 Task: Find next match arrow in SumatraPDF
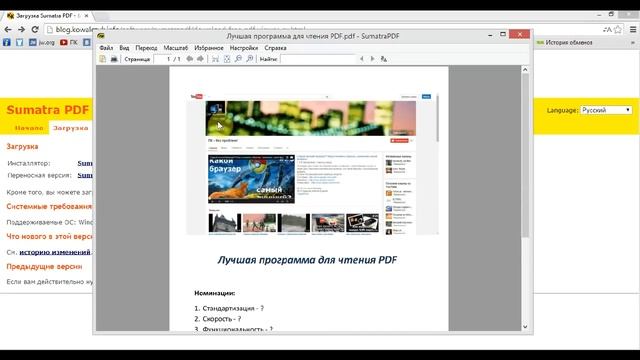[372, 59]
